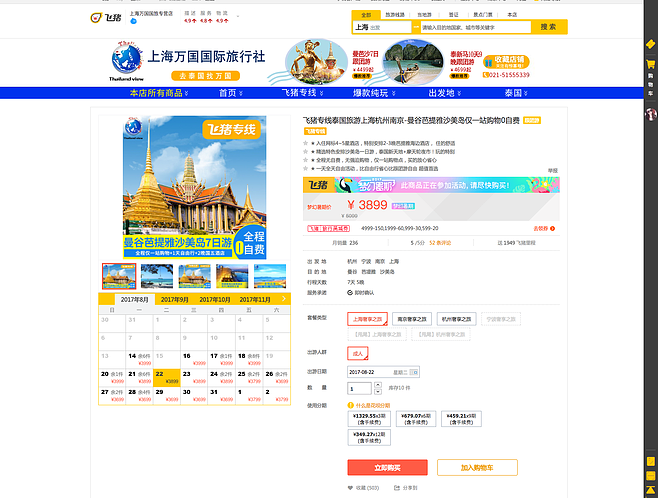The image size is (658, 498).
Task: Click the blue verified badge under store name
Action: [x=133, y=21]
